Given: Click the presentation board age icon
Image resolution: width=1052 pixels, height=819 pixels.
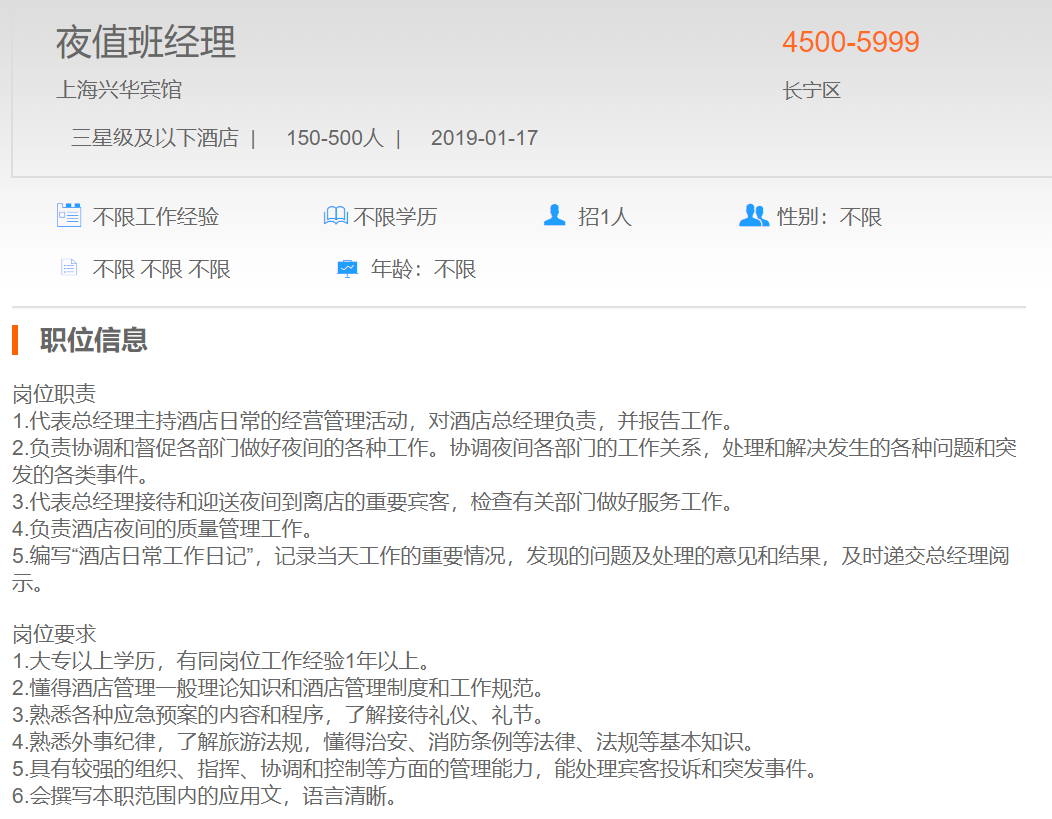Looking at the screenshot, I should [347, 269].
